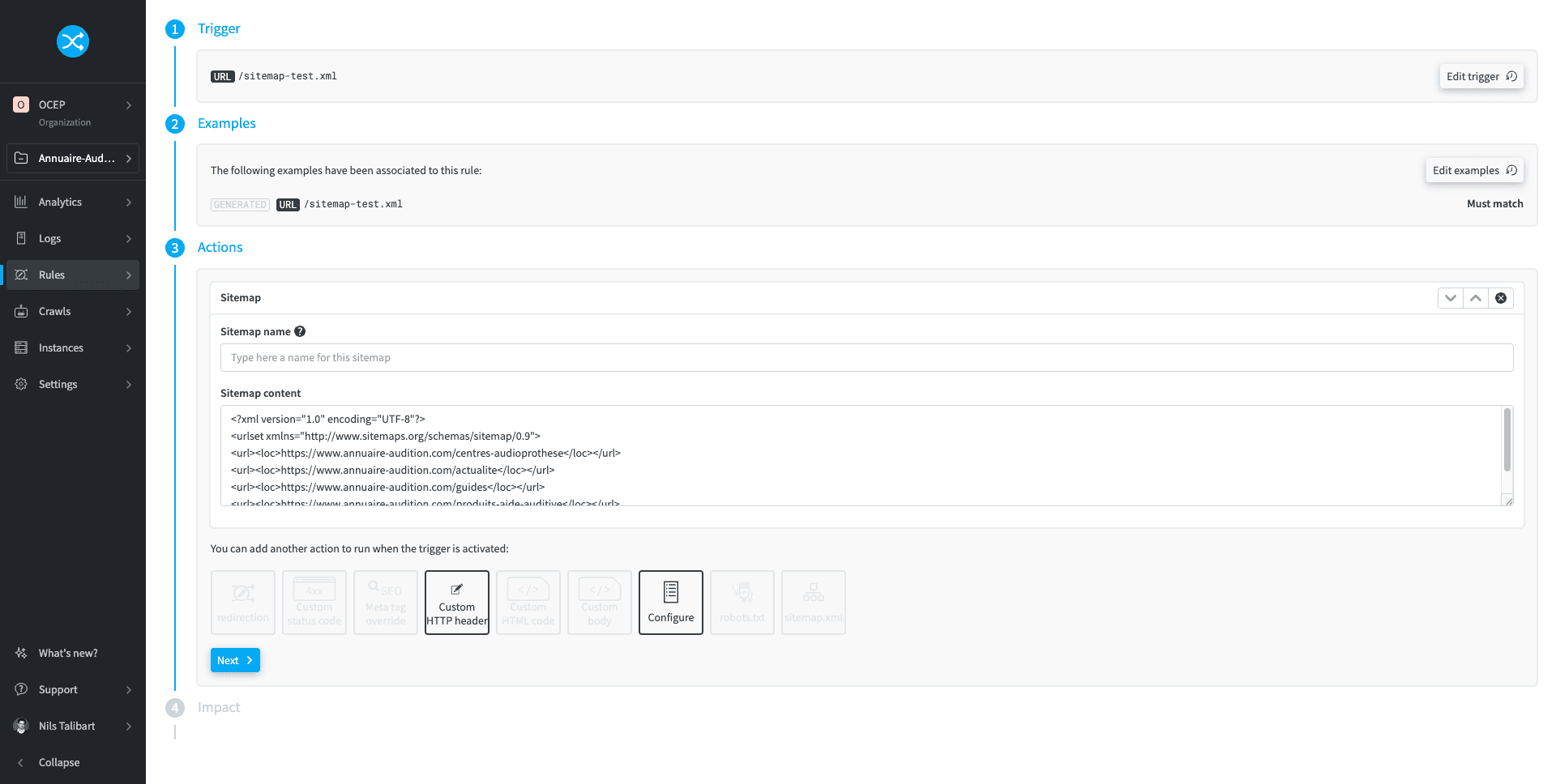Open the Analytics section in sidebar
The image size is (1556, 784).
tap(60, 202)
